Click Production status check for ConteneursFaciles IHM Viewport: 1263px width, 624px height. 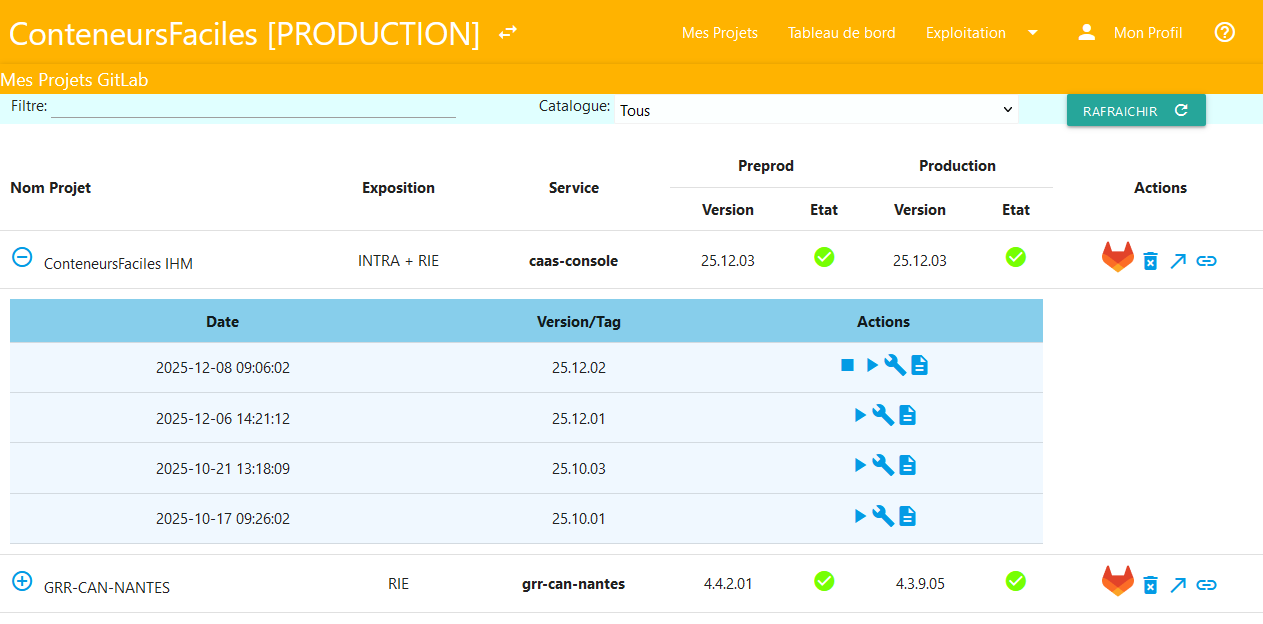(1016, 257)
